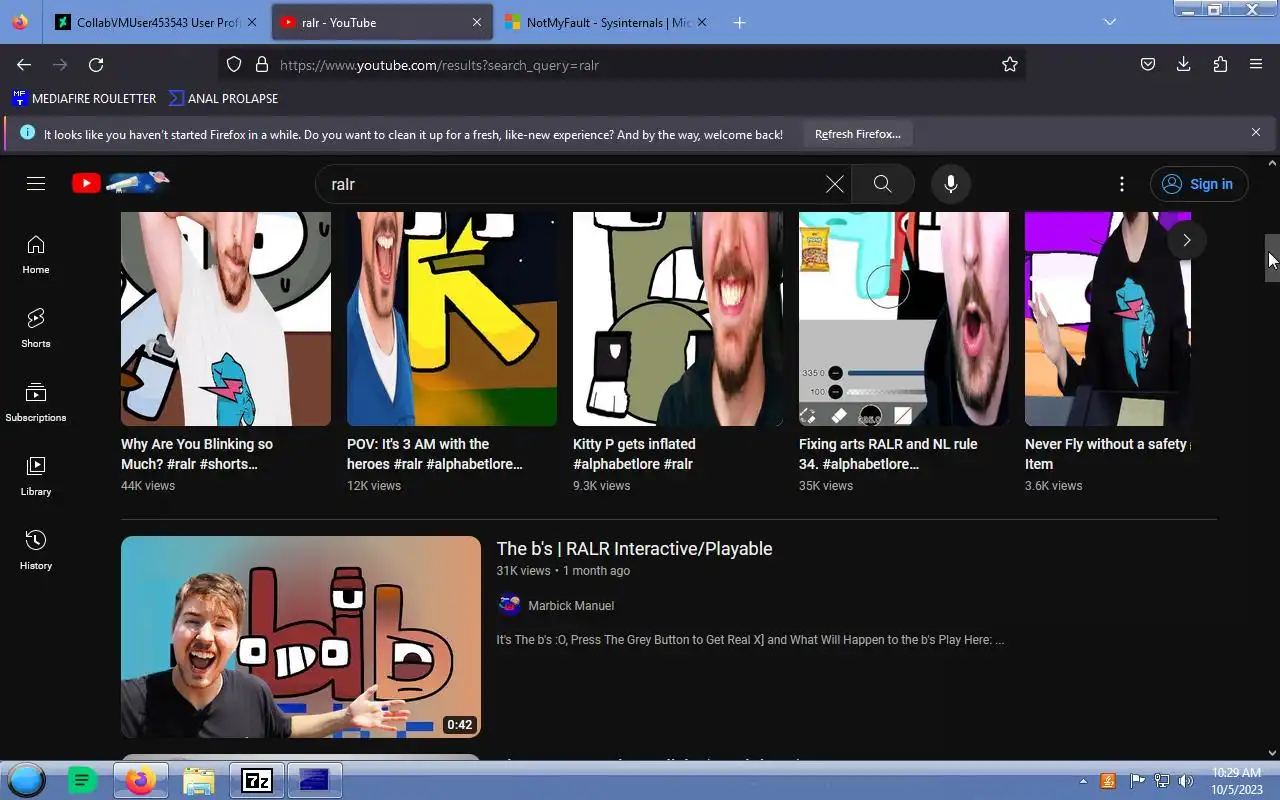Dismiss the Firefox refresh notification
The height and width of the screenshot is (800, 1280).
(1256, 132)
